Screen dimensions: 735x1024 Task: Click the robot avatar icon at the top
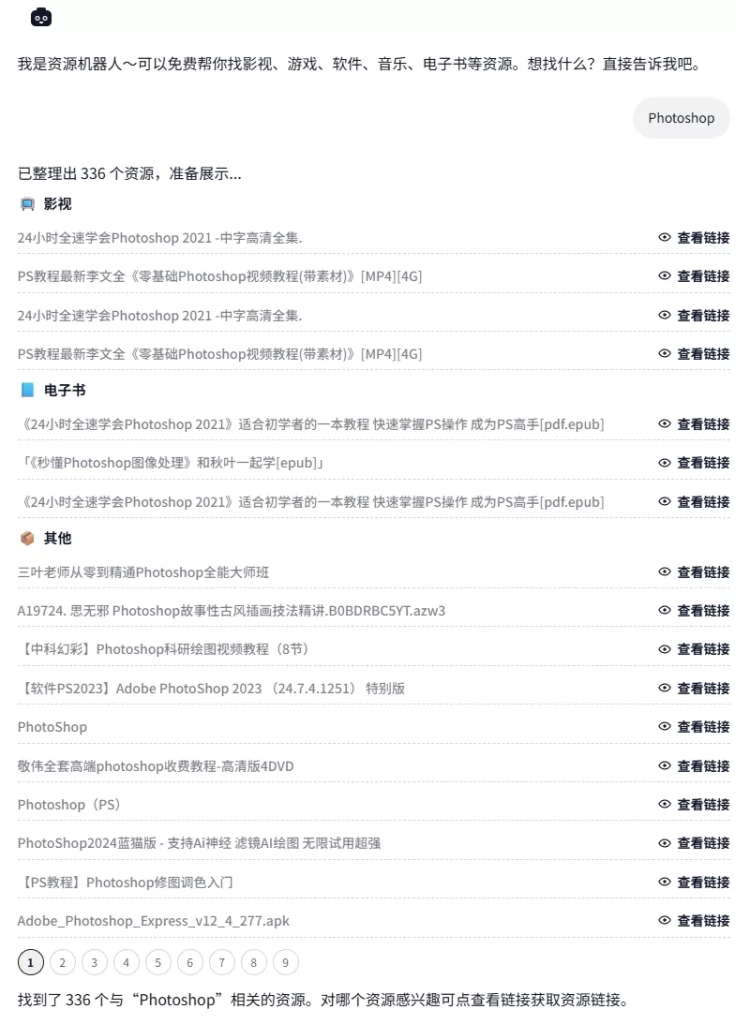click(x=40, y=17)
